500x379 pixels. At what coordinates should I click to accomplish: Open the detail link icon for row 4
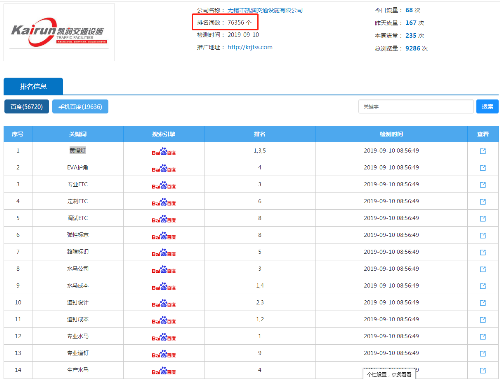click(x=483, y=202)
